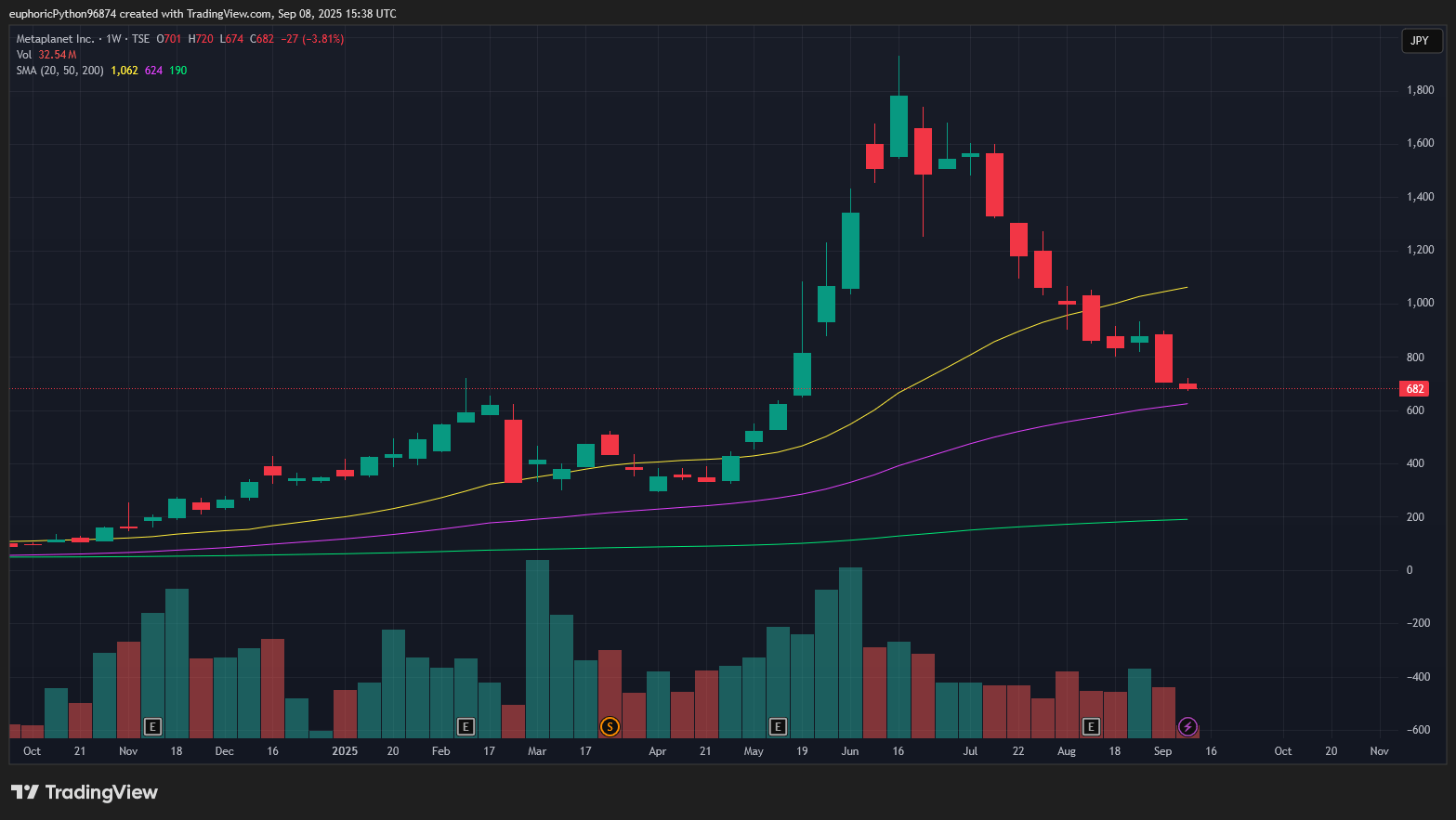Click the 22 date label after Jul
The height and width of the screenshot is (820, 1456).
pyautogui.click(x=1018, y=751)
